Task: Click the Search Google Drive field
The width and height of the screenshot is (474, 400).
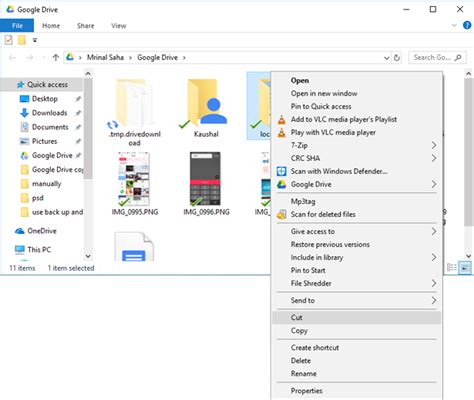Action: [437, 58]
